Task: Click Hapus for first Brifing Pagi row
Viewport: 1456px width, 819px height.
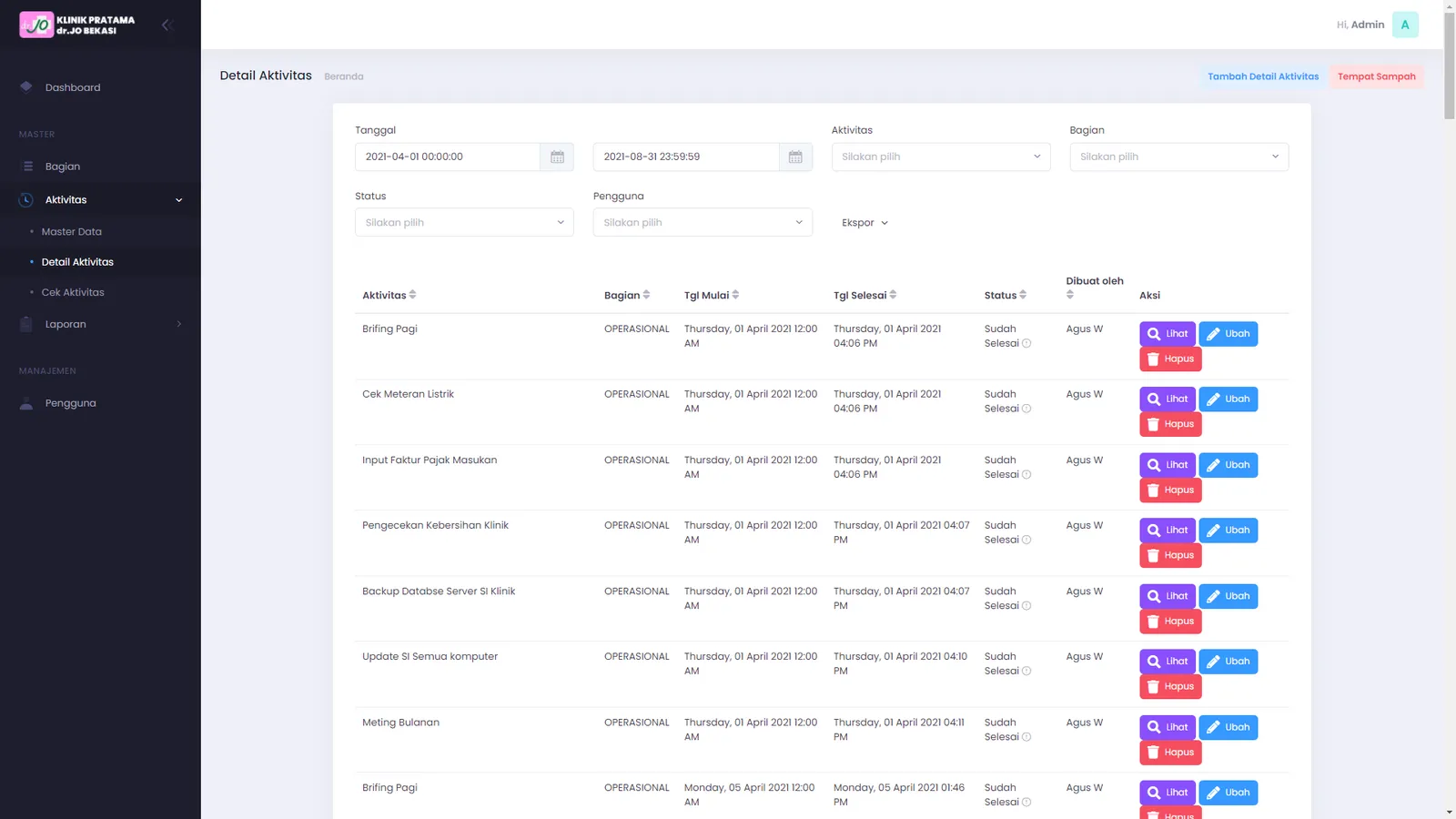Action: click(1170, 359)
